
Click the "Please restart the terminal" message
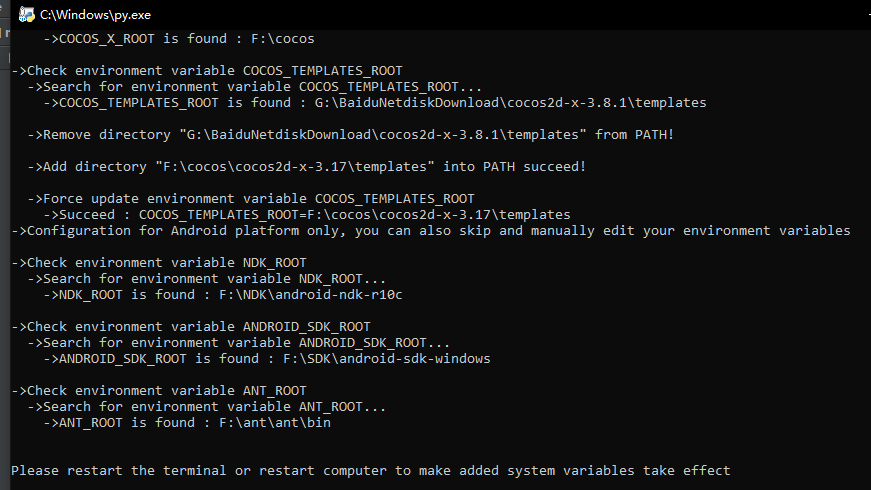[x=370, y=470]
